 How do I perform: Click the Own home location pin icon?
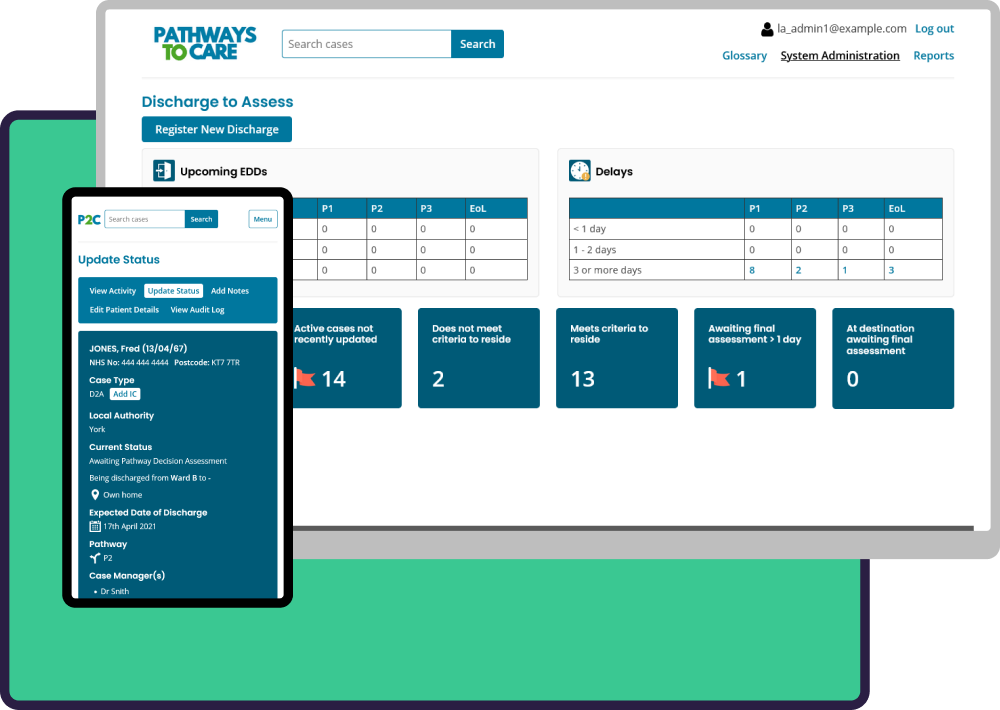(x=95, y=495)
